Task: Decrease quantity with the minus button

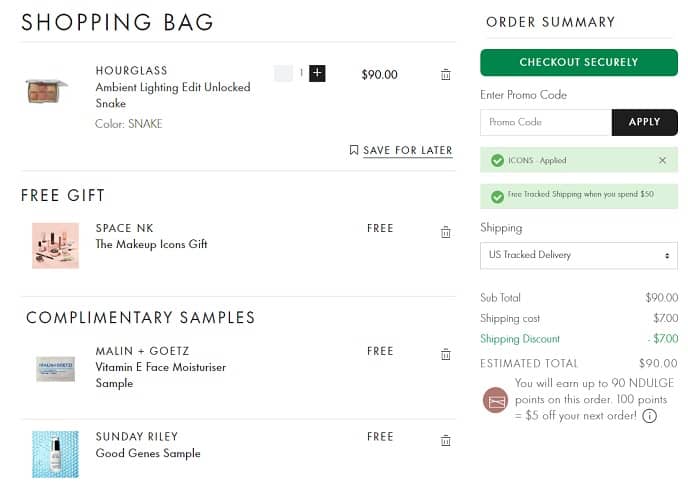Action: (x=283, y=73)
